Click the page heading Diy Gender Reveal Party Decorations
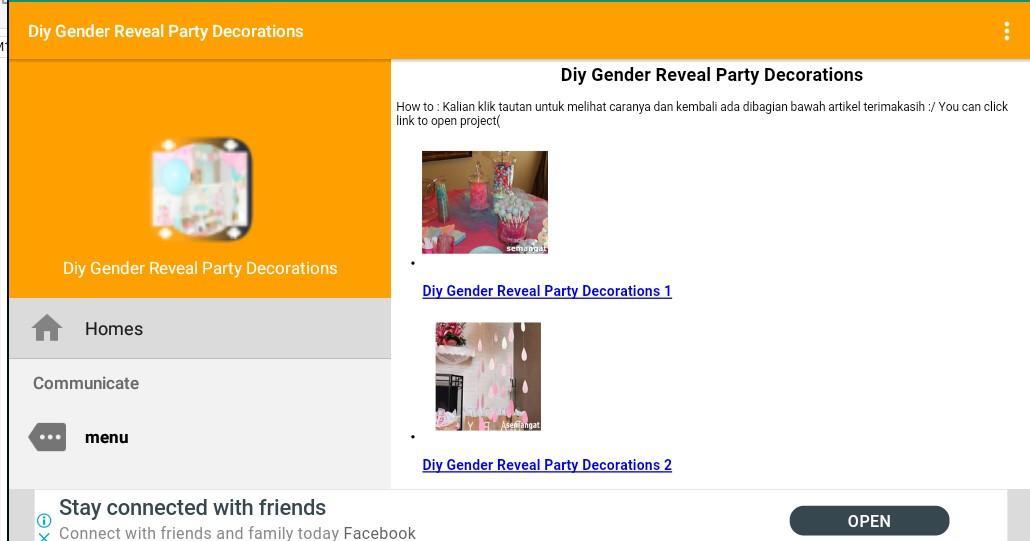 [711, 75]
